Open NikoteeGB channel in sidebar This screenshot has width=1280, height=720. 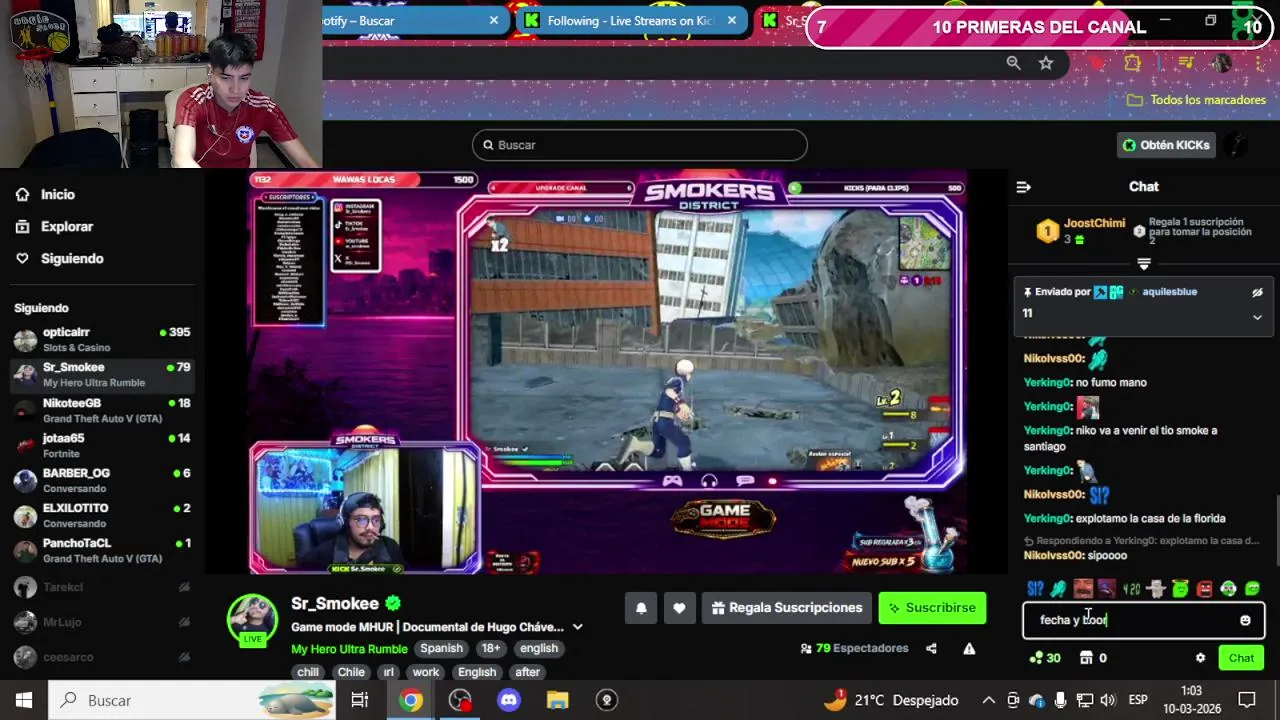pos(100,410)
